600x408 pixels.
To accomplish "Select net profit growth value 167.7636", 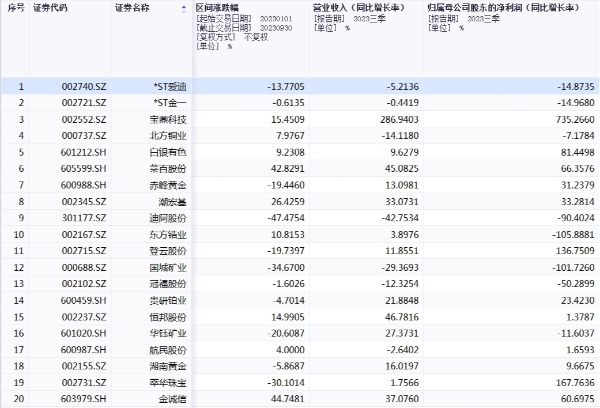I will coord(575,383).
